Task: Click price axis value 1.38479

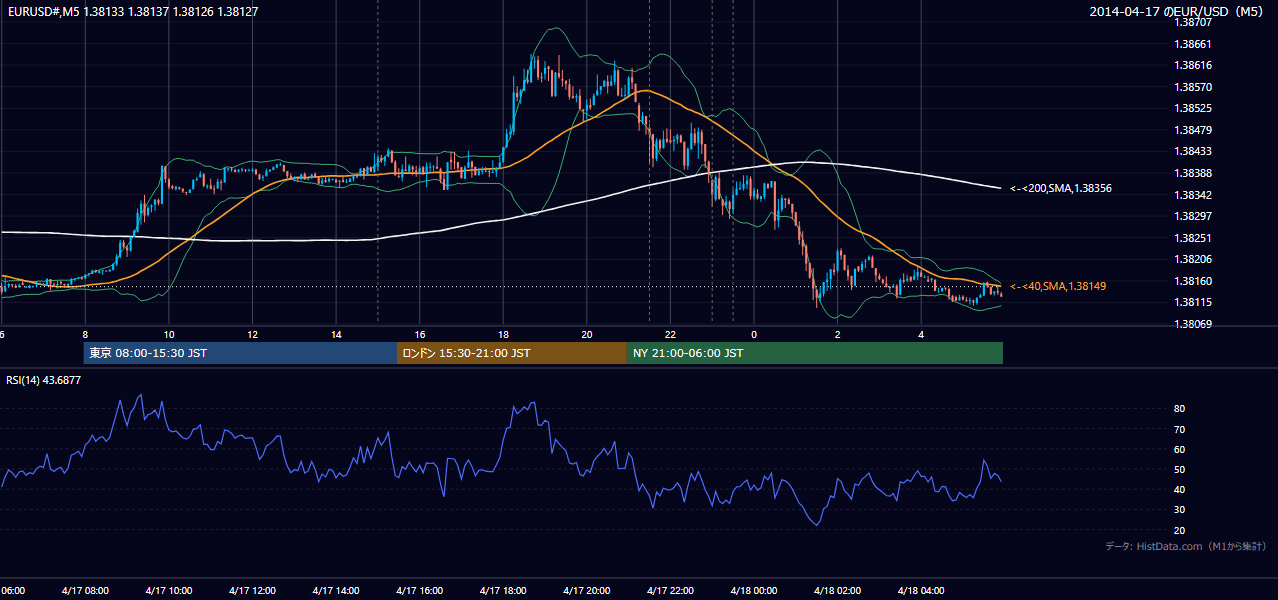Action: coord(1194,130)
